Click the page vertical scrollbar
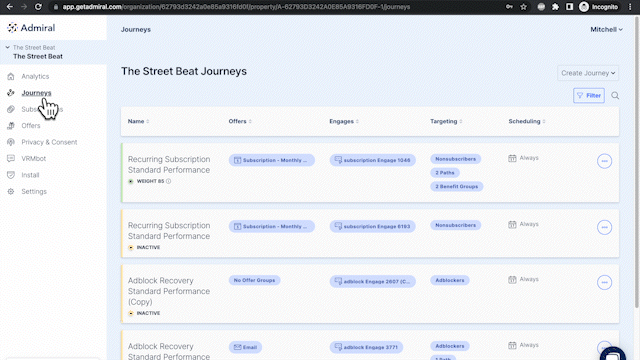Screen dimensions: 640x360 [x=636, y=163]
